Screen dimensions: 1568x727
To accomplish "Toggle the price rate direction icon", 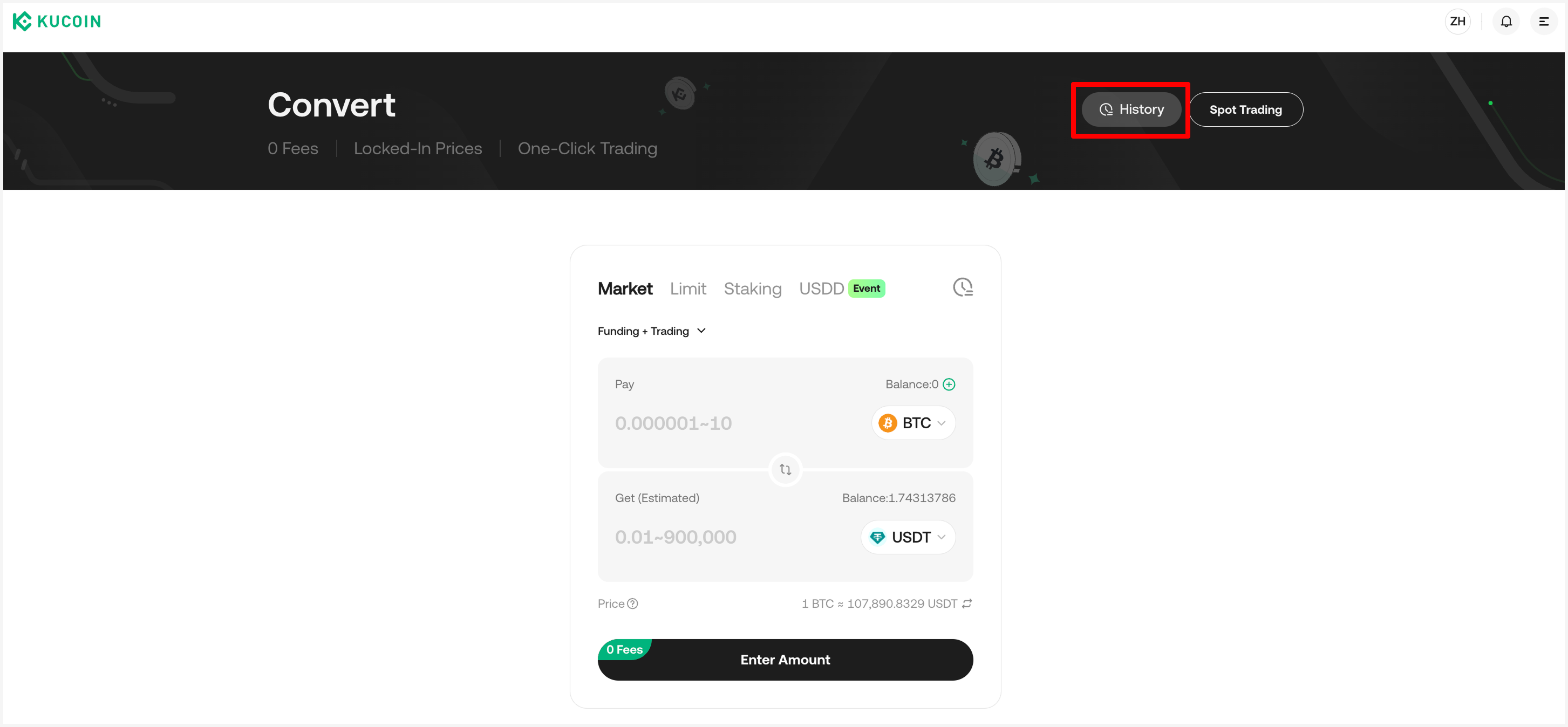I will point(966,603).
